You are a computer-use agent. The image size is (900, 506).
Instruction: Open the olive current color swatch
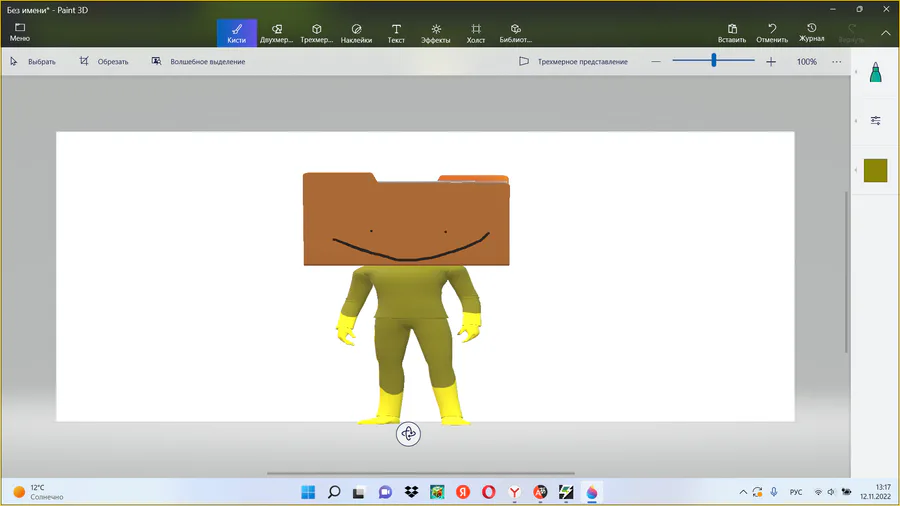[875, 170]
